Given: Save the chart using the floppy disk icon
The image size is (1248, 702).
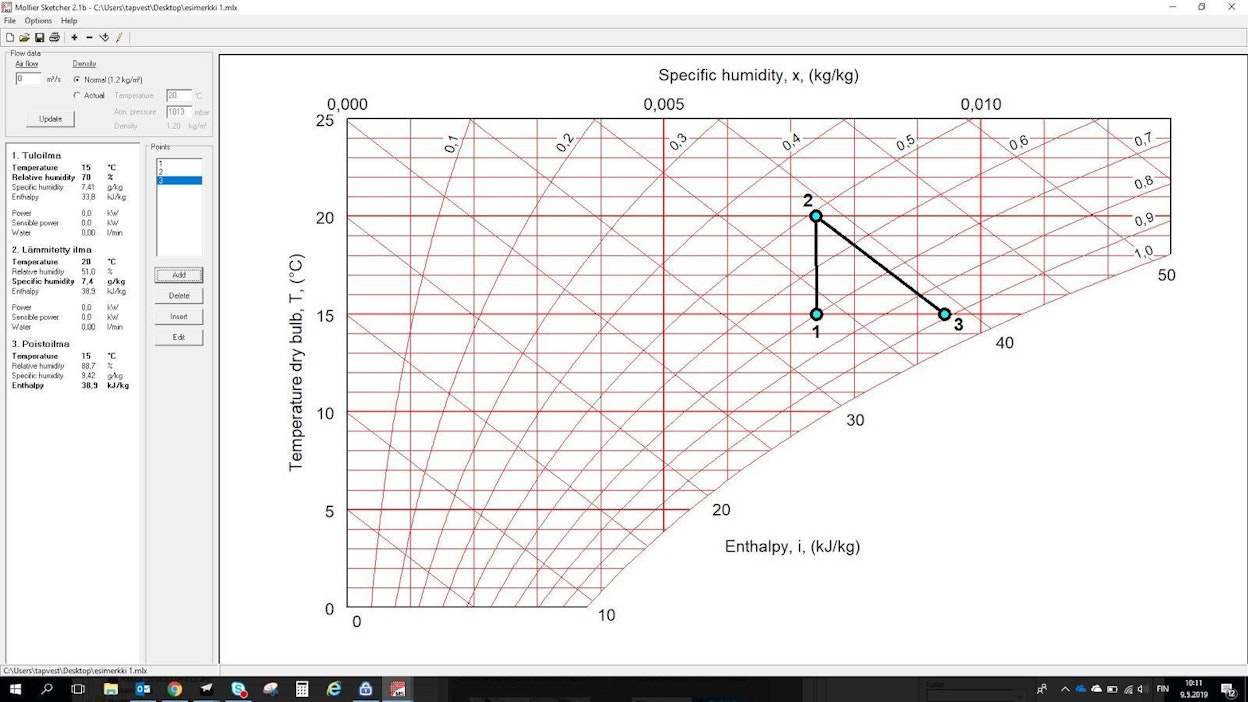Looking at the screenshot, I should (40, 37).
